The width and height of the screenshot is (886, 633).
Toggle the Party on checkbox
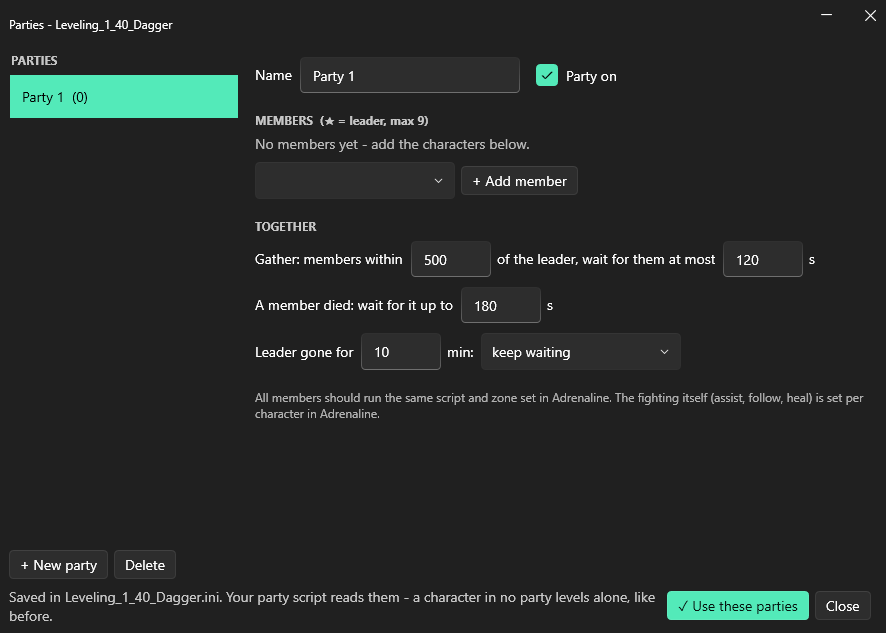point(546,76)
